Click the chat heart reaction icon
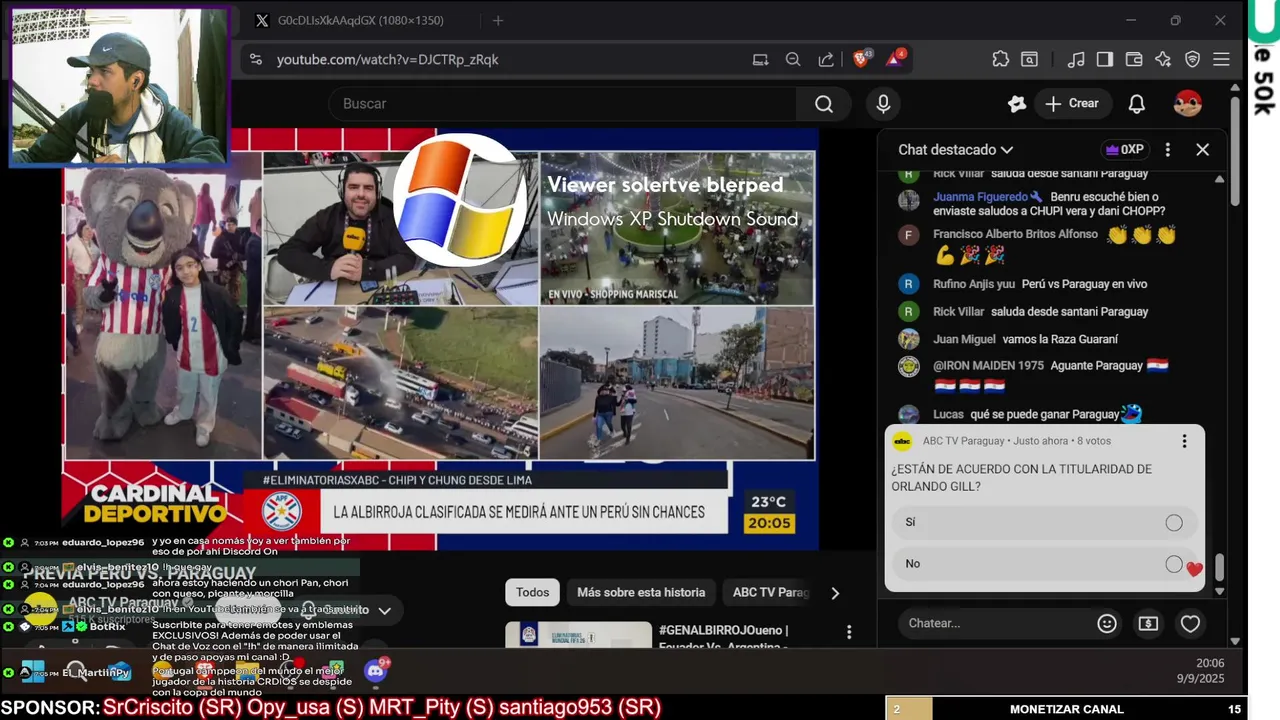1280x720 pixels. [x=1190, y=623]
